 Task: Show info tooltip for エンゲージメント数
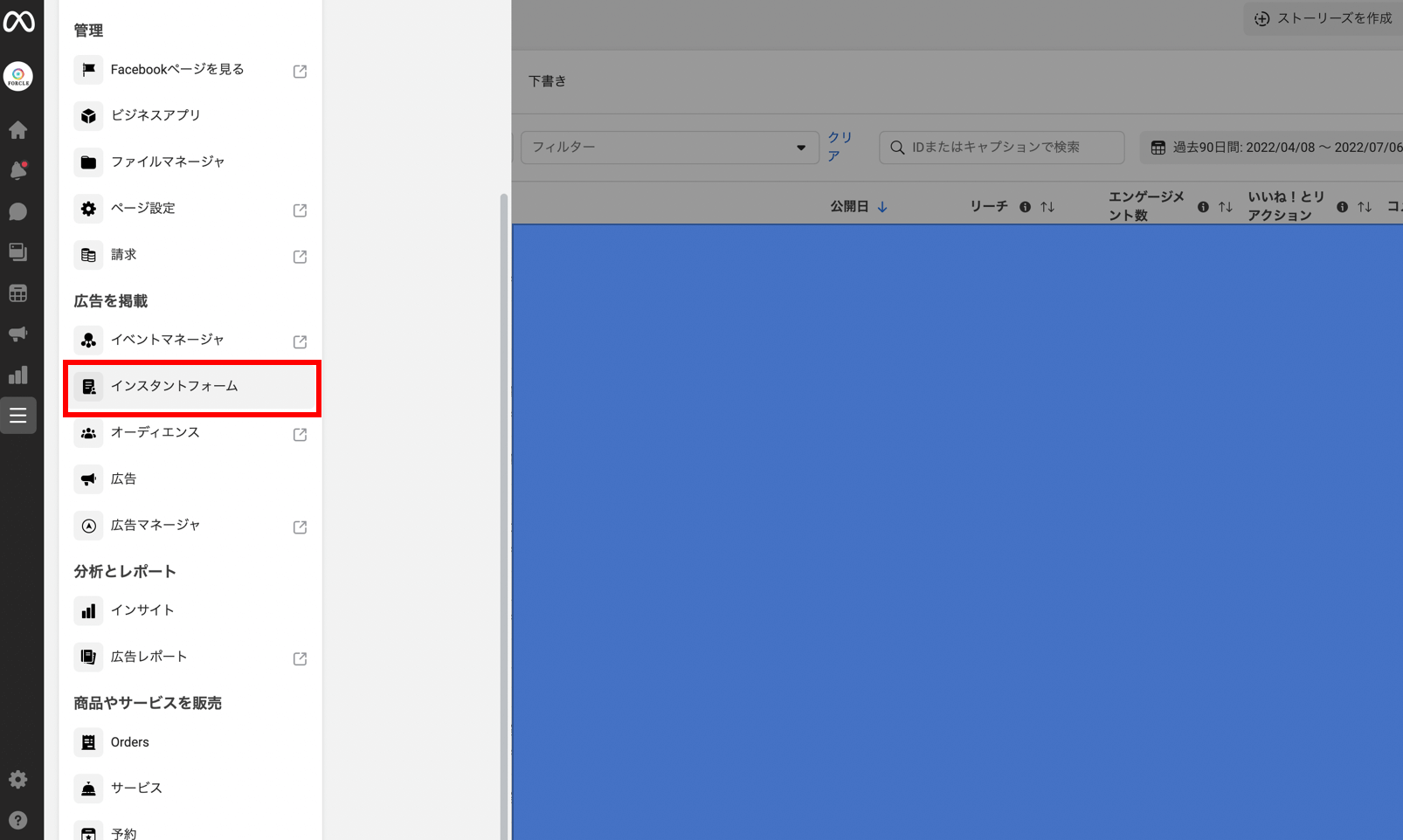pyautogui.click(x=1203, y=207)
